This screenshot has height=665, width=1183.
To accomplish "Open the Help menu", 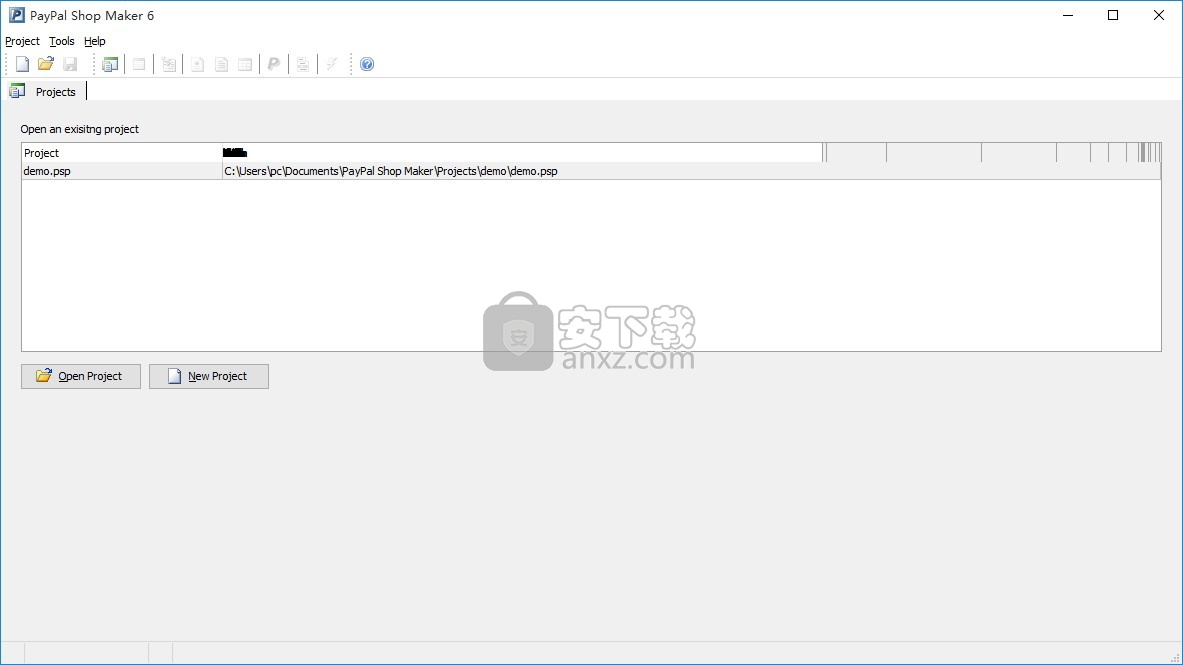I will pyautogui.click(x=94, y=41).
